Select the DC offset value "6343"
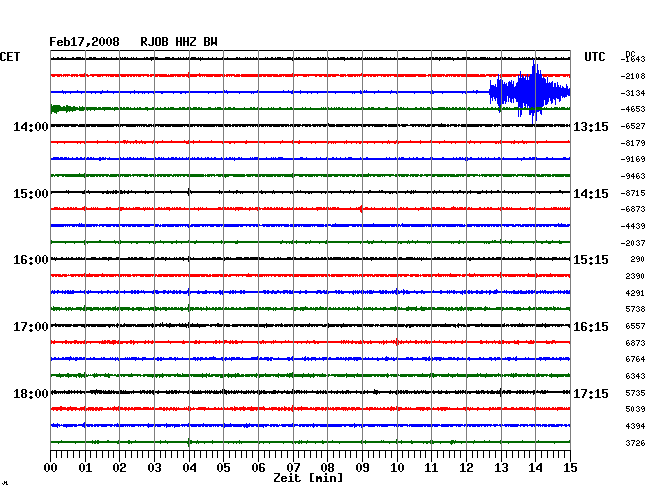This screenshot has height=494, width=650. 635,376
